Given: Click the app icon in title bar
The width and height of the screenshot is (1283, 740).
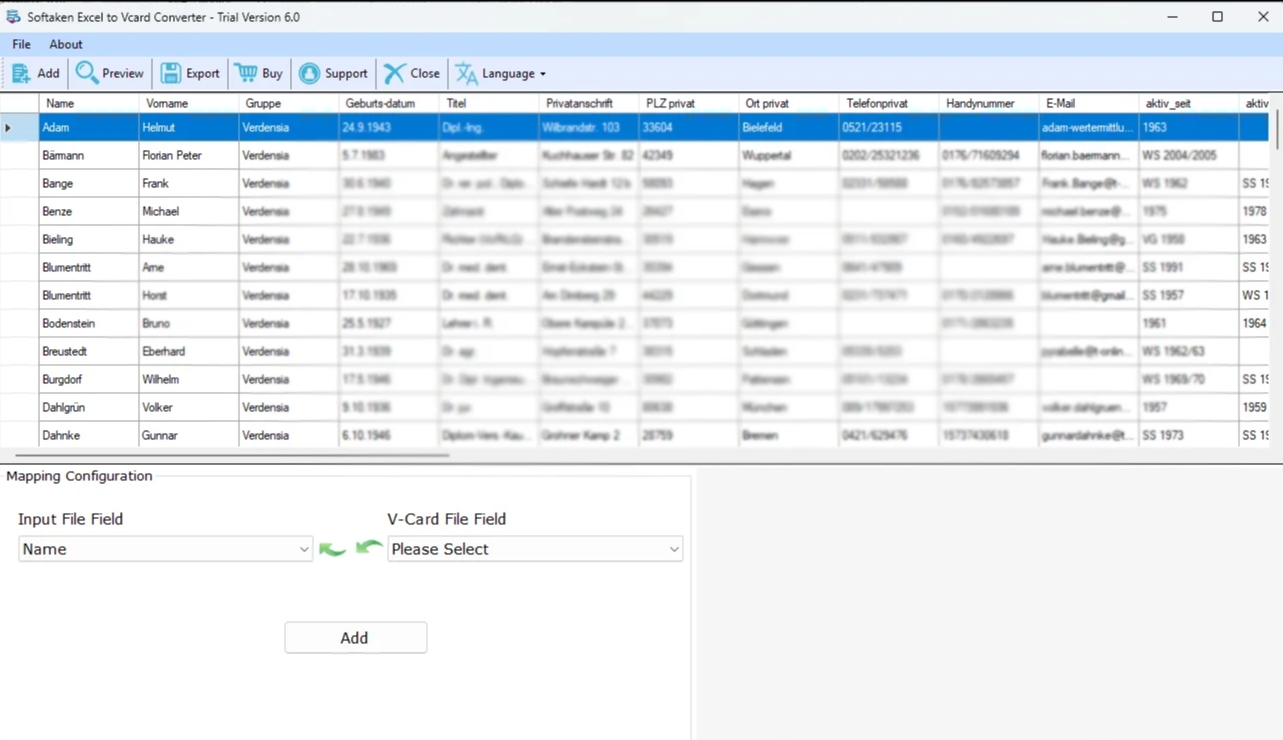Looking at the screenshot, I should (x=13, y=17).
